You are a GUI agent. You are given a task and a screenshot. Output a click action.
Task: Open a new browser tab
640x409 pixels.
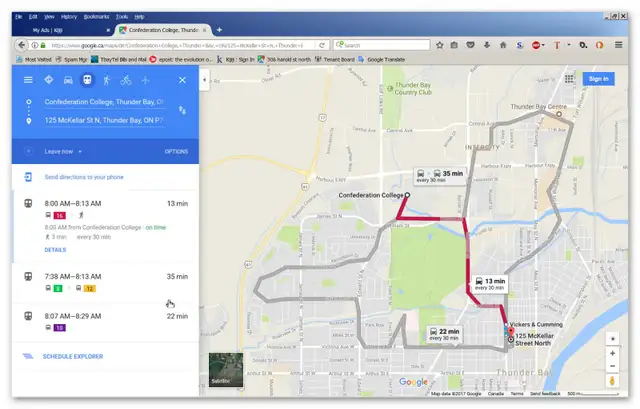click(219, 30)
